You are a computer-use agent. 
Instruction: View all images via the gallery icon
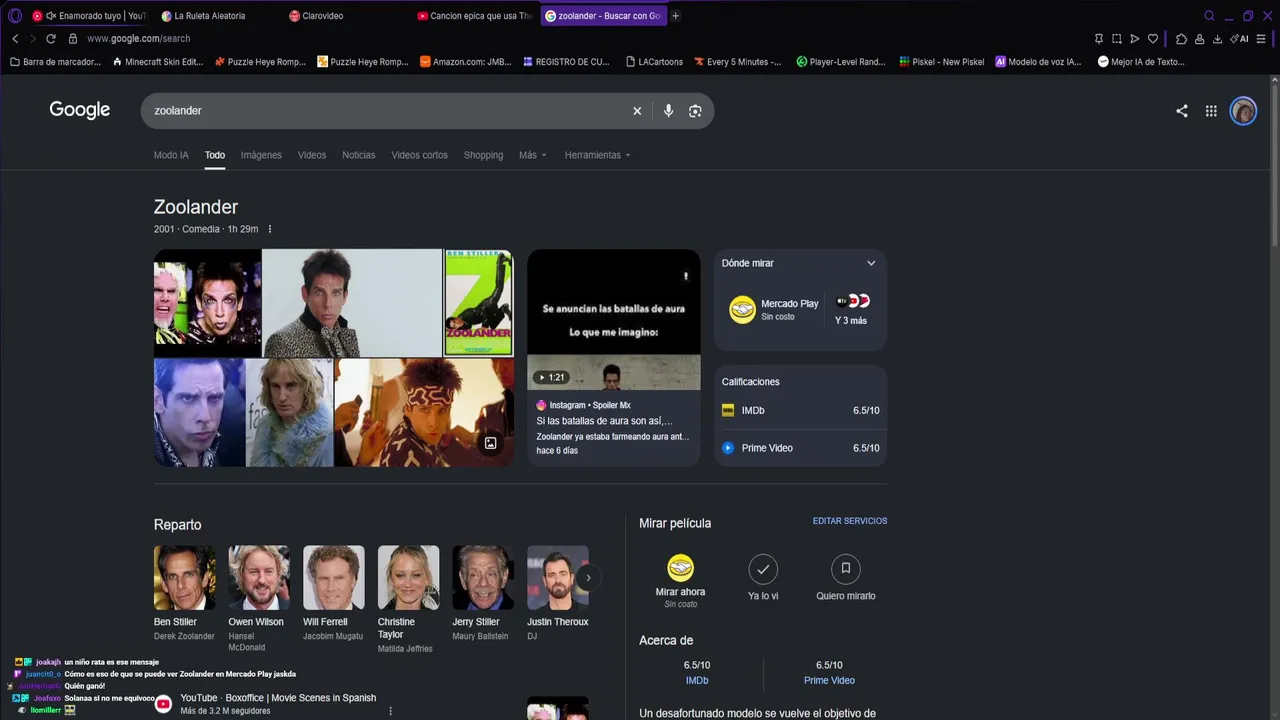pos(490,443)
